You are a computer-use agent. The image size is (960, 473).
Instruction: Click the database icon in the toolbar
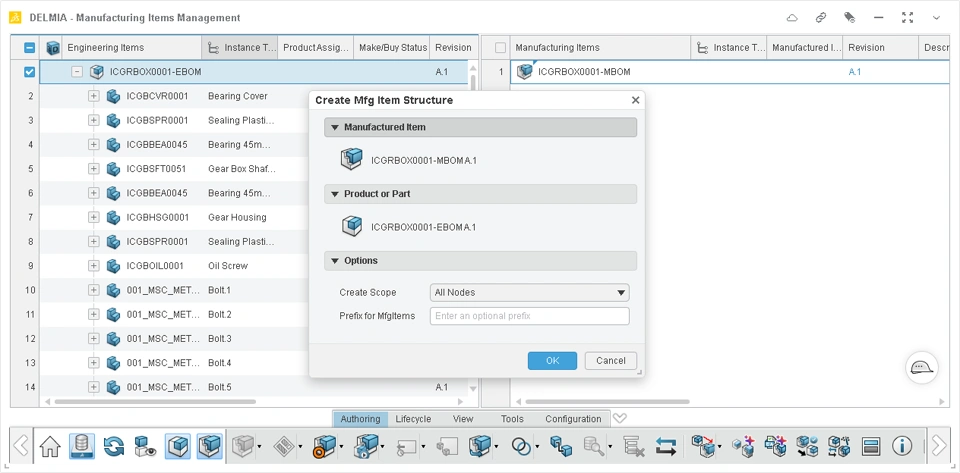pyautogui.click(x=81, y=446)
